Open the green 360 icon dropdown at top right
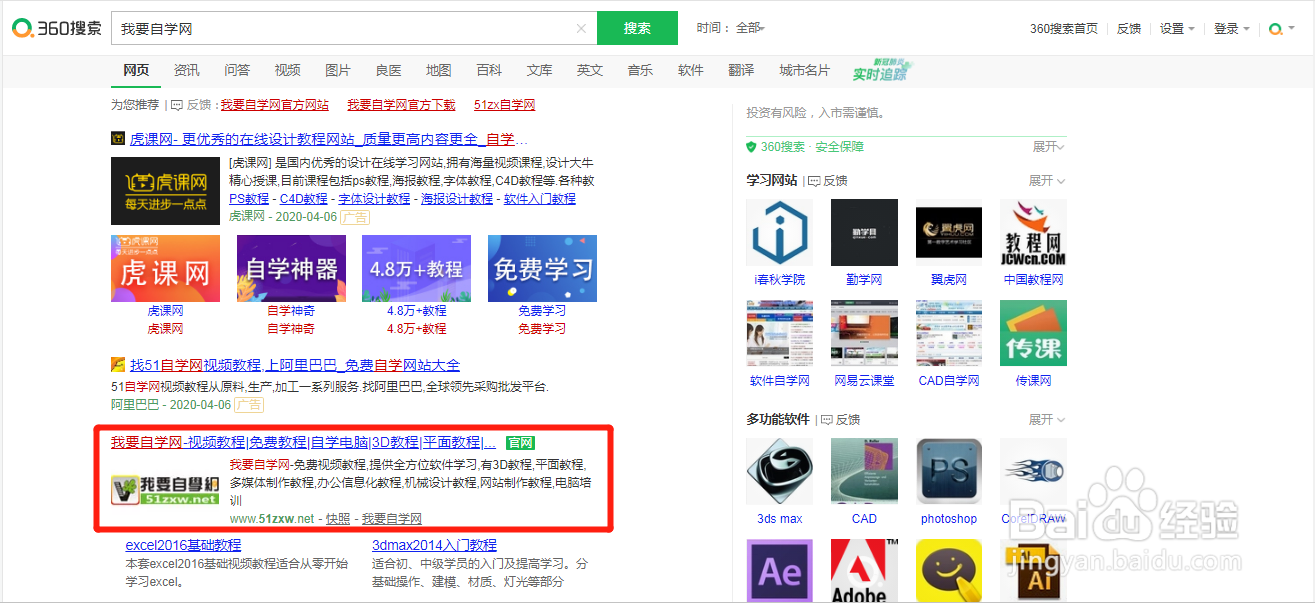 coord(1280,29)
